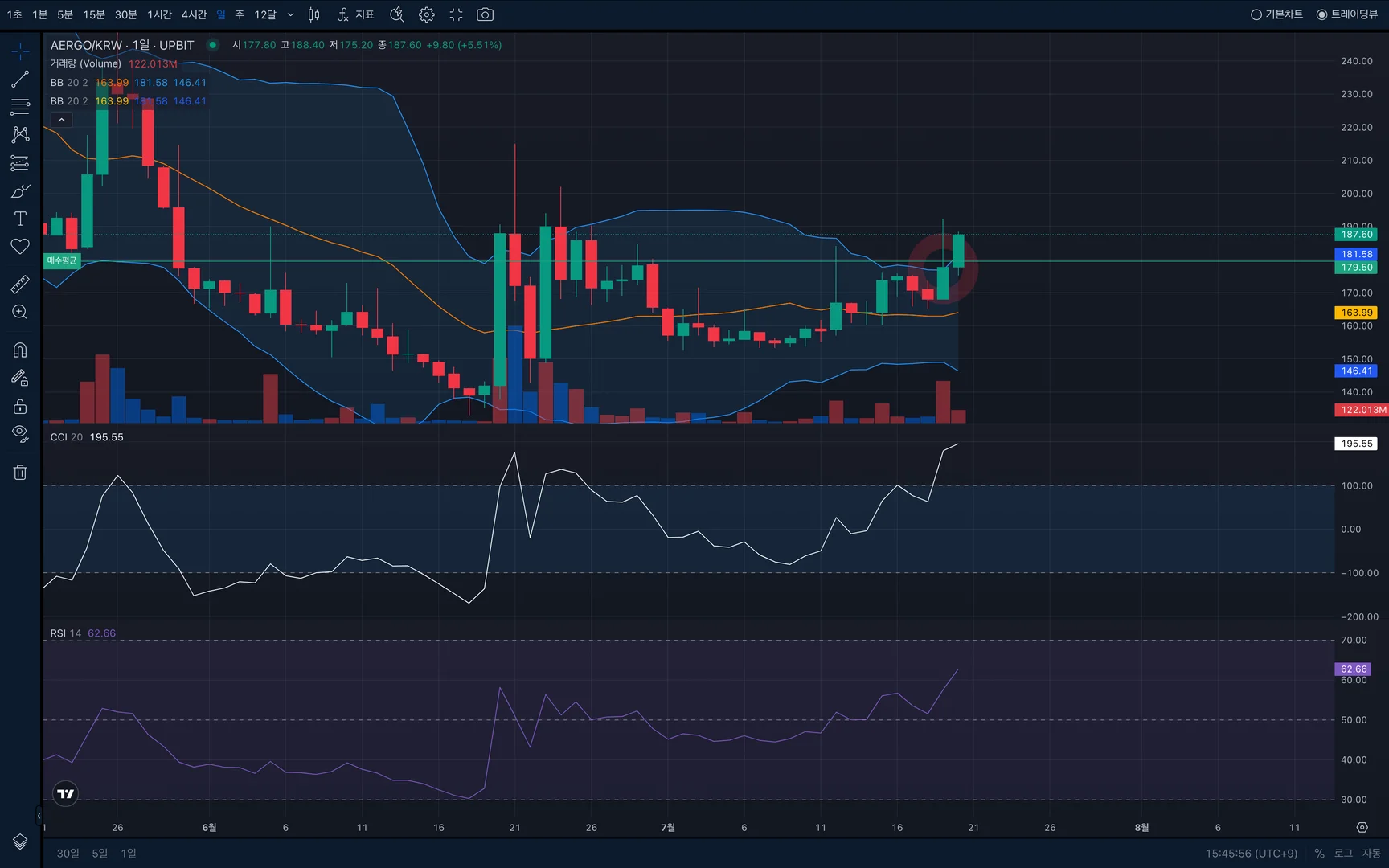Screen dimensions: 1389x868
Task: Click the TradingView logo on chart
Action: (66, 793)
